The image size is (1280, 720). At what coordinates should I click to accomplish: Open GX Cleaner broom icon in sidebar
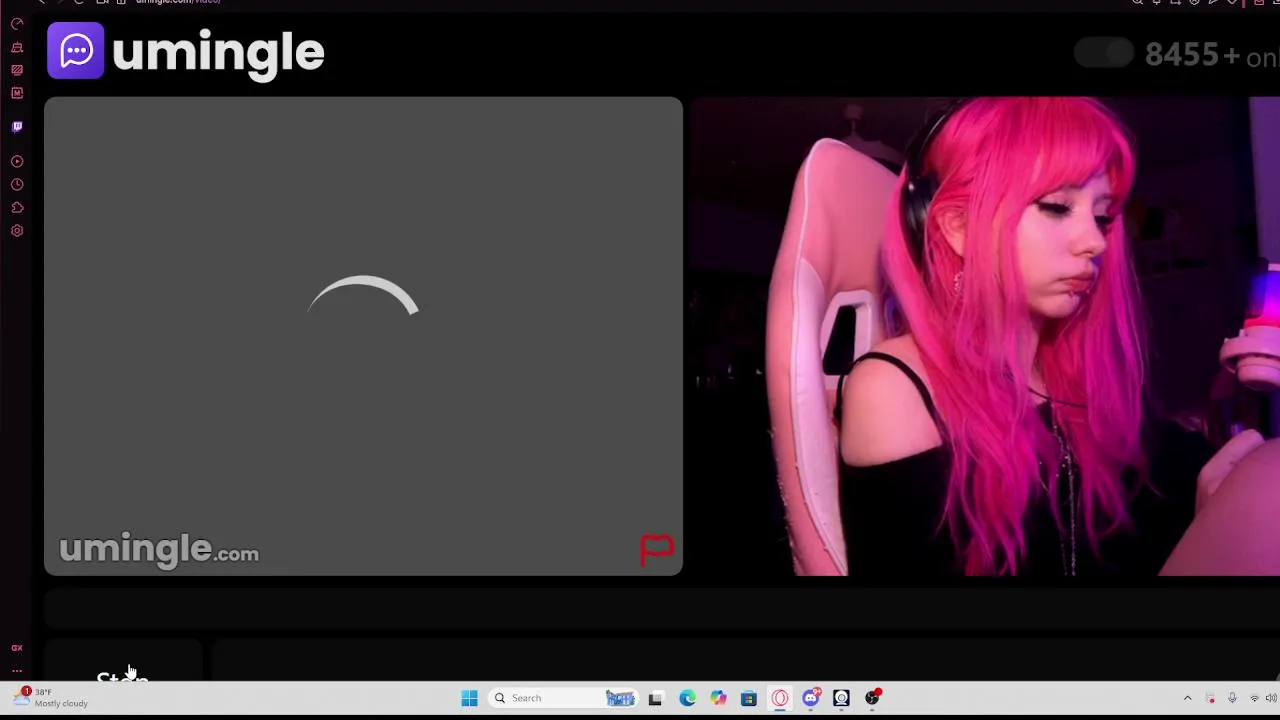tap(17, 47)
